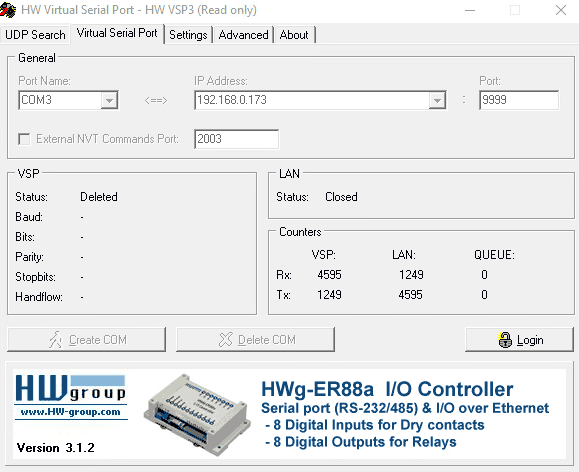Click the www.HW-group.com link

pos(71,412)
